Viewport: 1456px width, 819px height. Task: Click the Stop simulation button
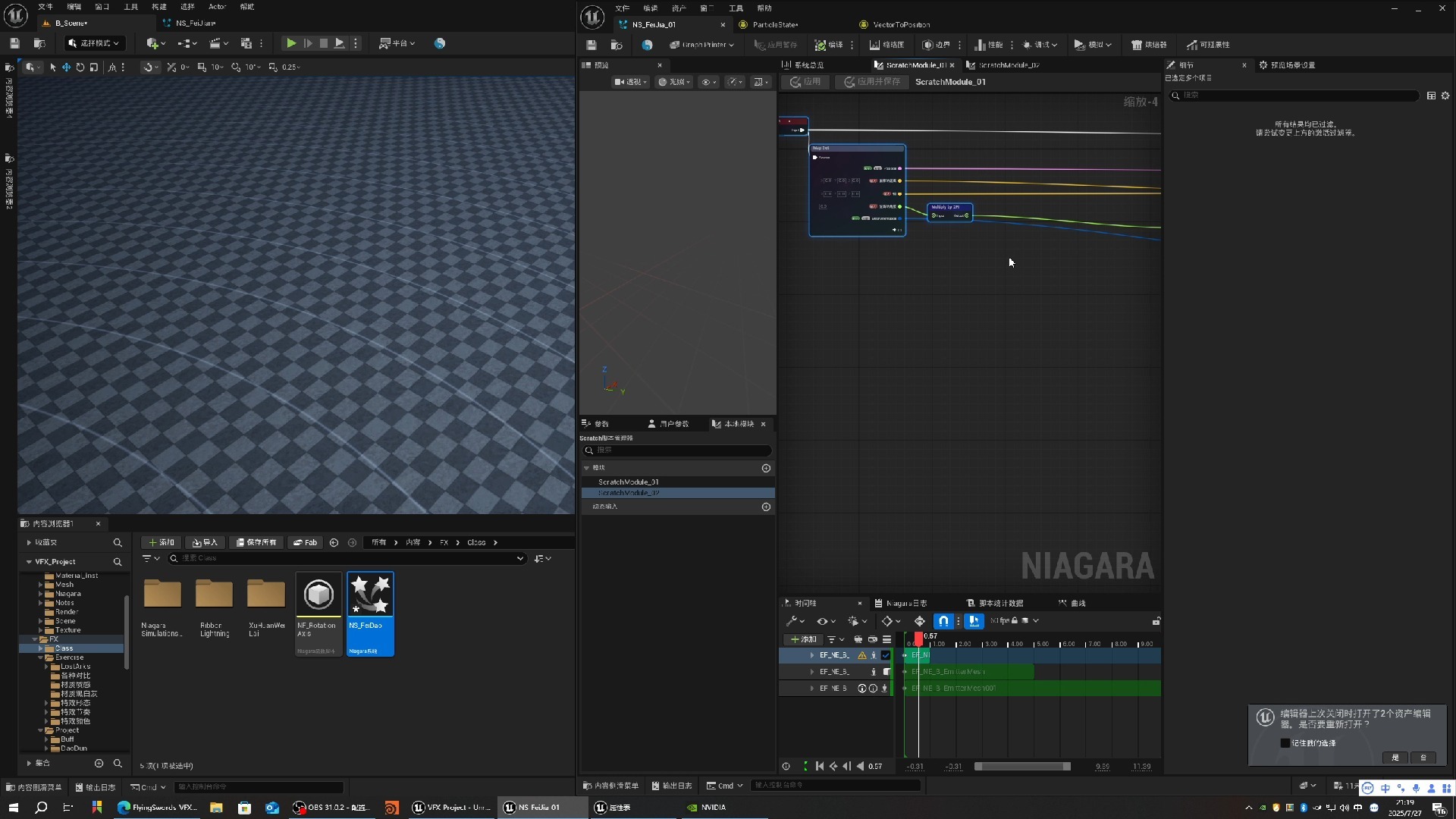pyautogui.click(x=324, y=44)
